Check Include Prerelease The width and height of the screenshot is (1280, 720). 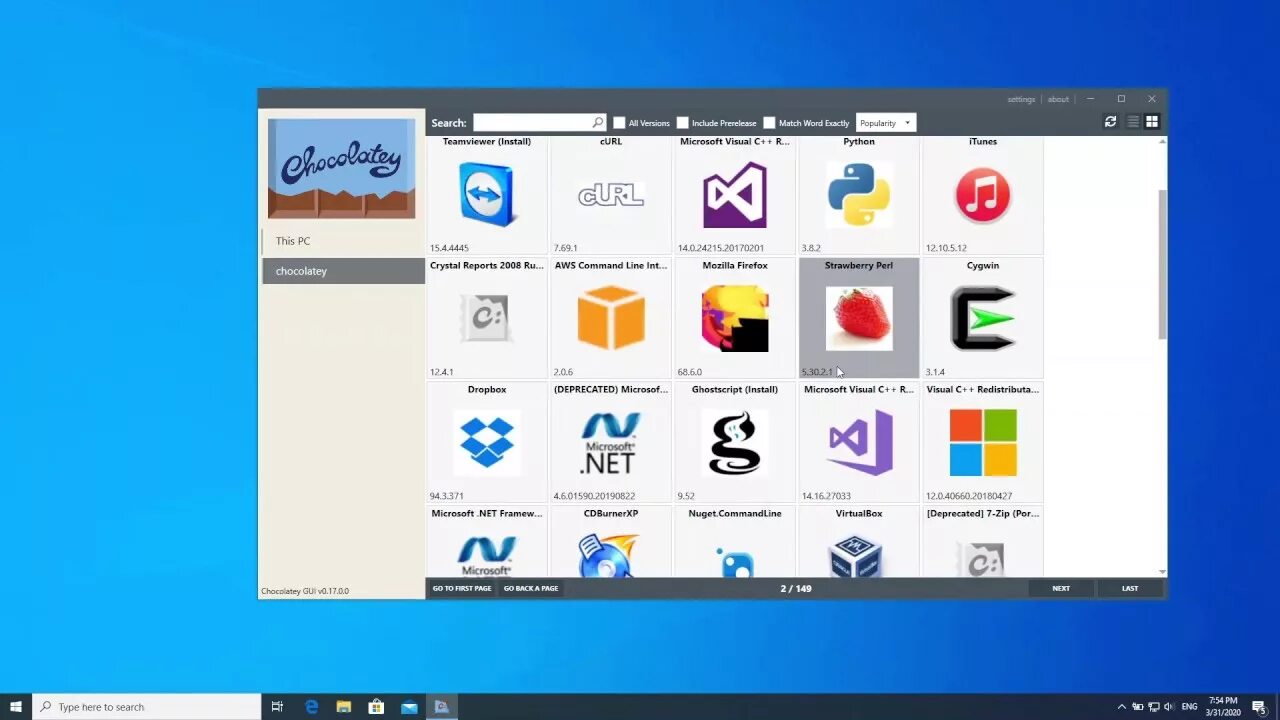coord(682,122)
